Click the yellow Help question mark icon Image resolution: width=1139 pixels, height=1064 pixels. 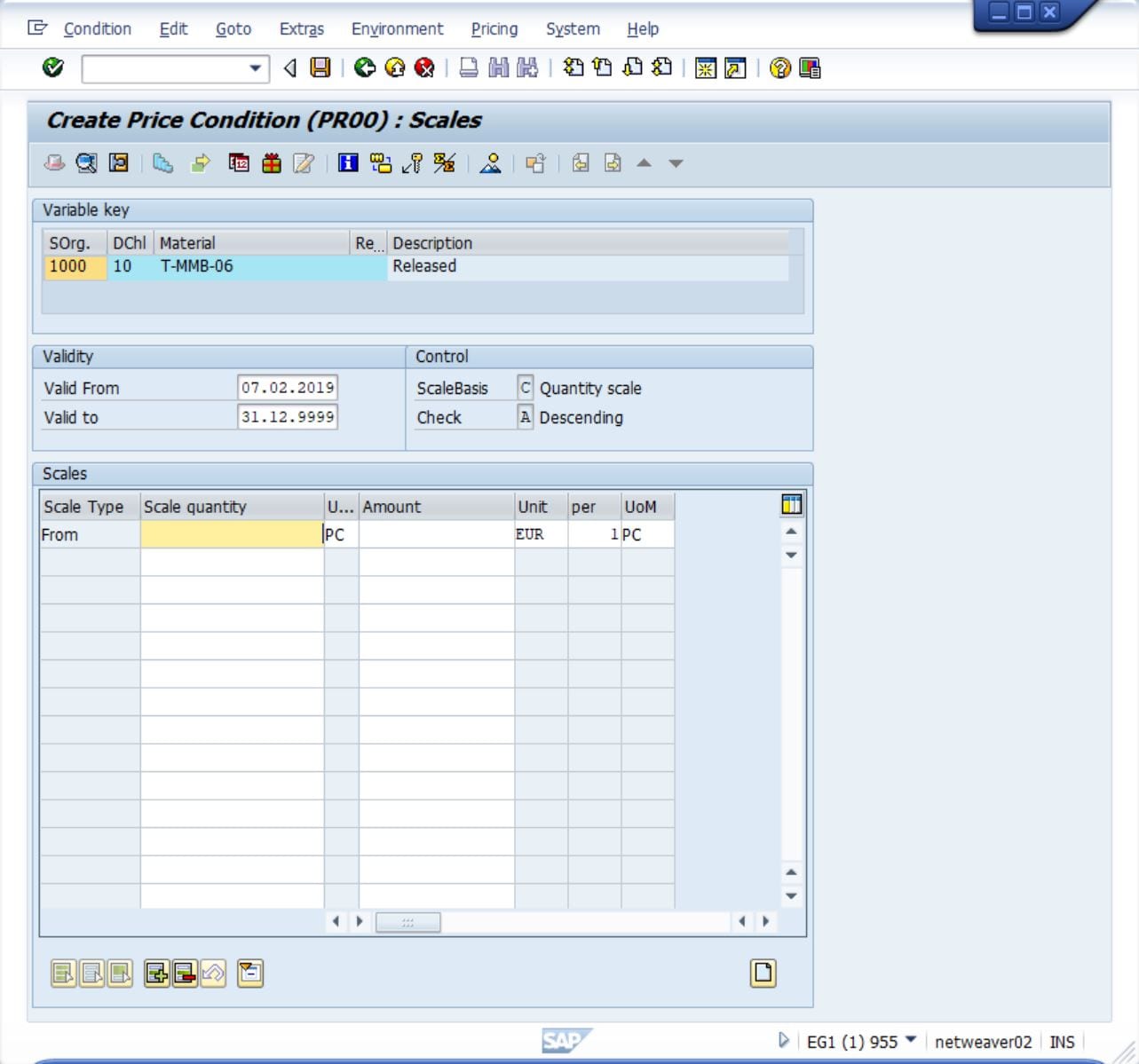[779, 67]
